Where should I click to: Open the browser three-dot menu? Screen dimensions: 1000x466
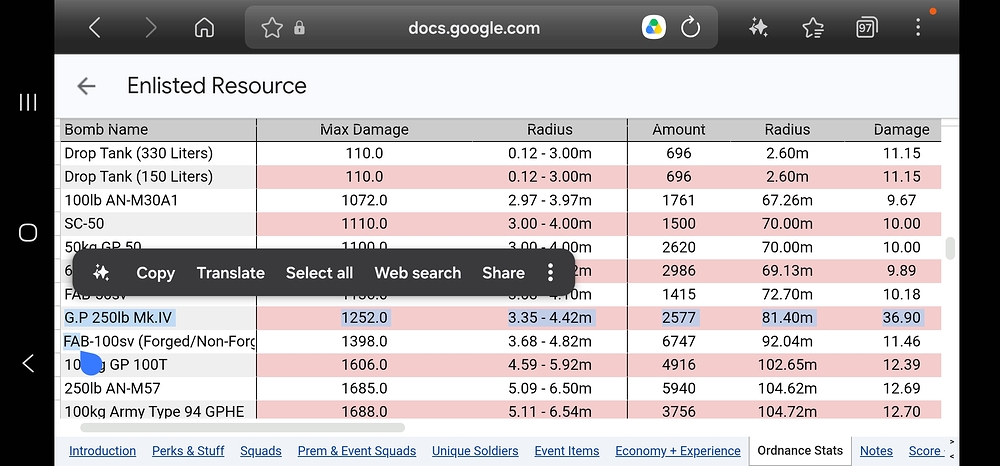pyautogui.click(x=918, y=27)
